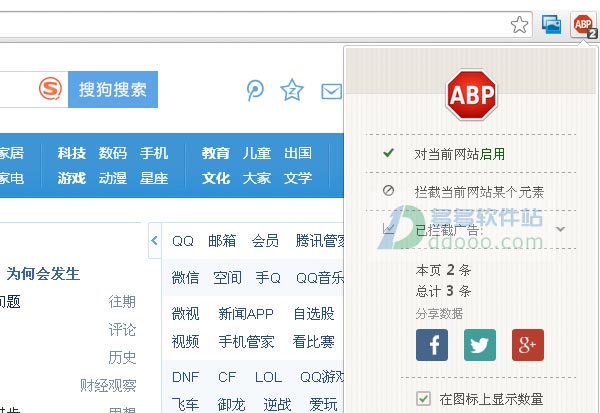Bookmark this page with the star icon
The width and height of the screenshot is (600, 413).
coord(519,25)
